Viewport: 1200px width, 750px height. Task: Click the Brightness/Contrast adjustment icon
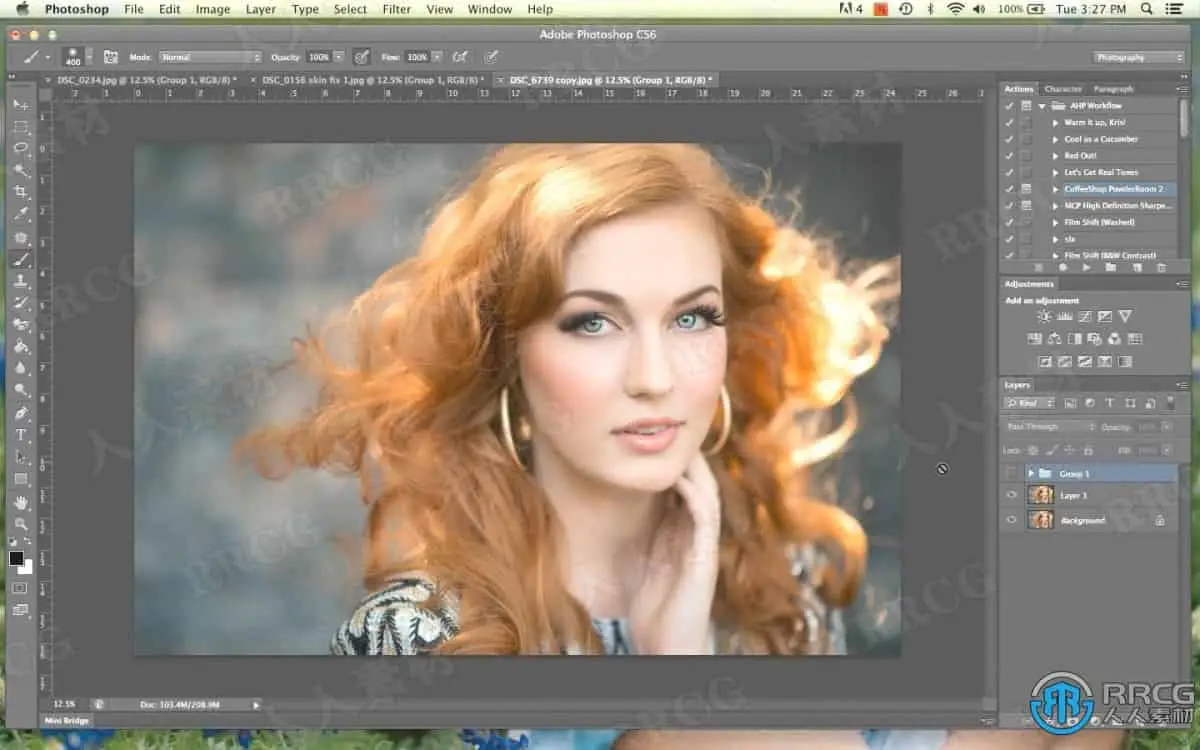(x=1044, y=316)
